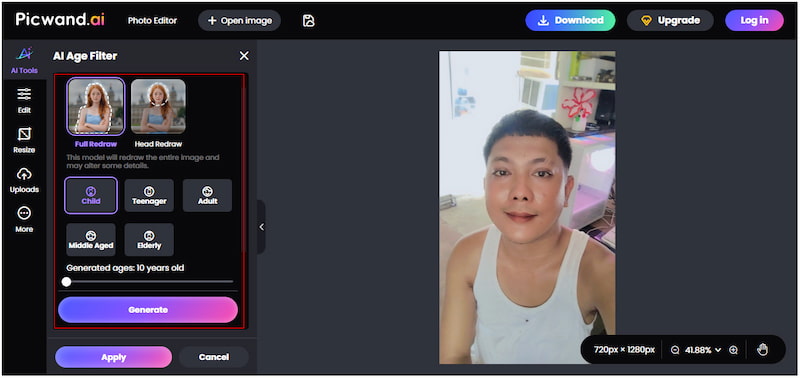Show More sidebar options
The width and height of the screenshot is (800, 378).
[24, 220]
